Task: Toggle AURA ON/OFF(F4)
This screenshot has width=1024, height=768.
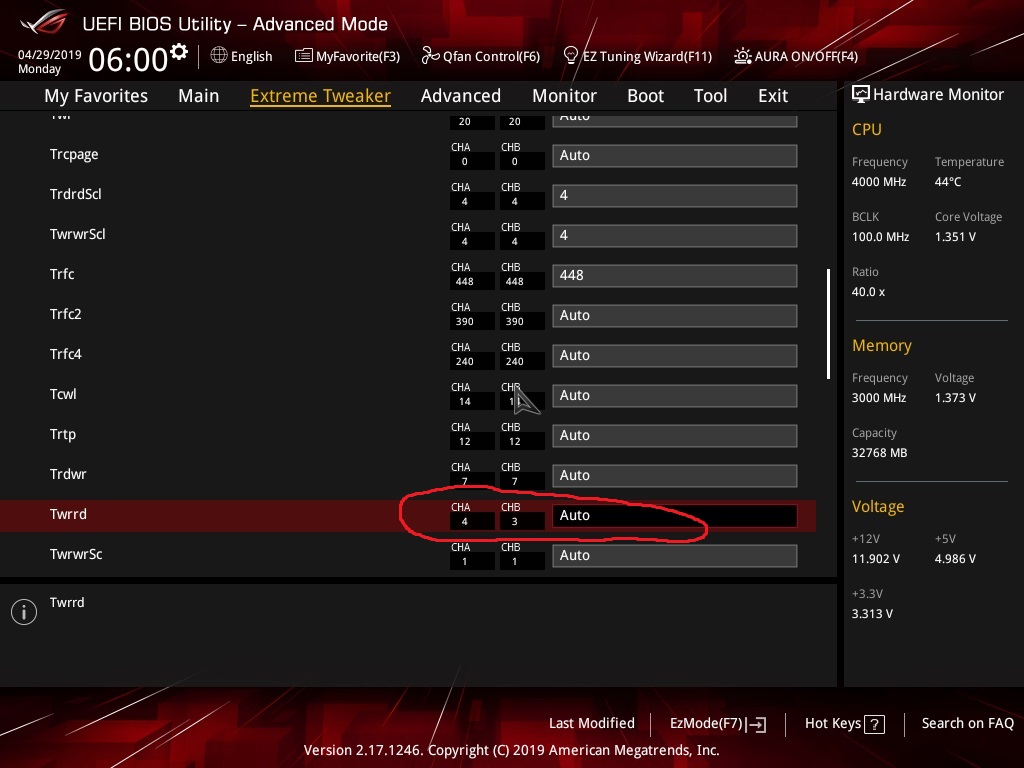Action: (x=806, y=56)
